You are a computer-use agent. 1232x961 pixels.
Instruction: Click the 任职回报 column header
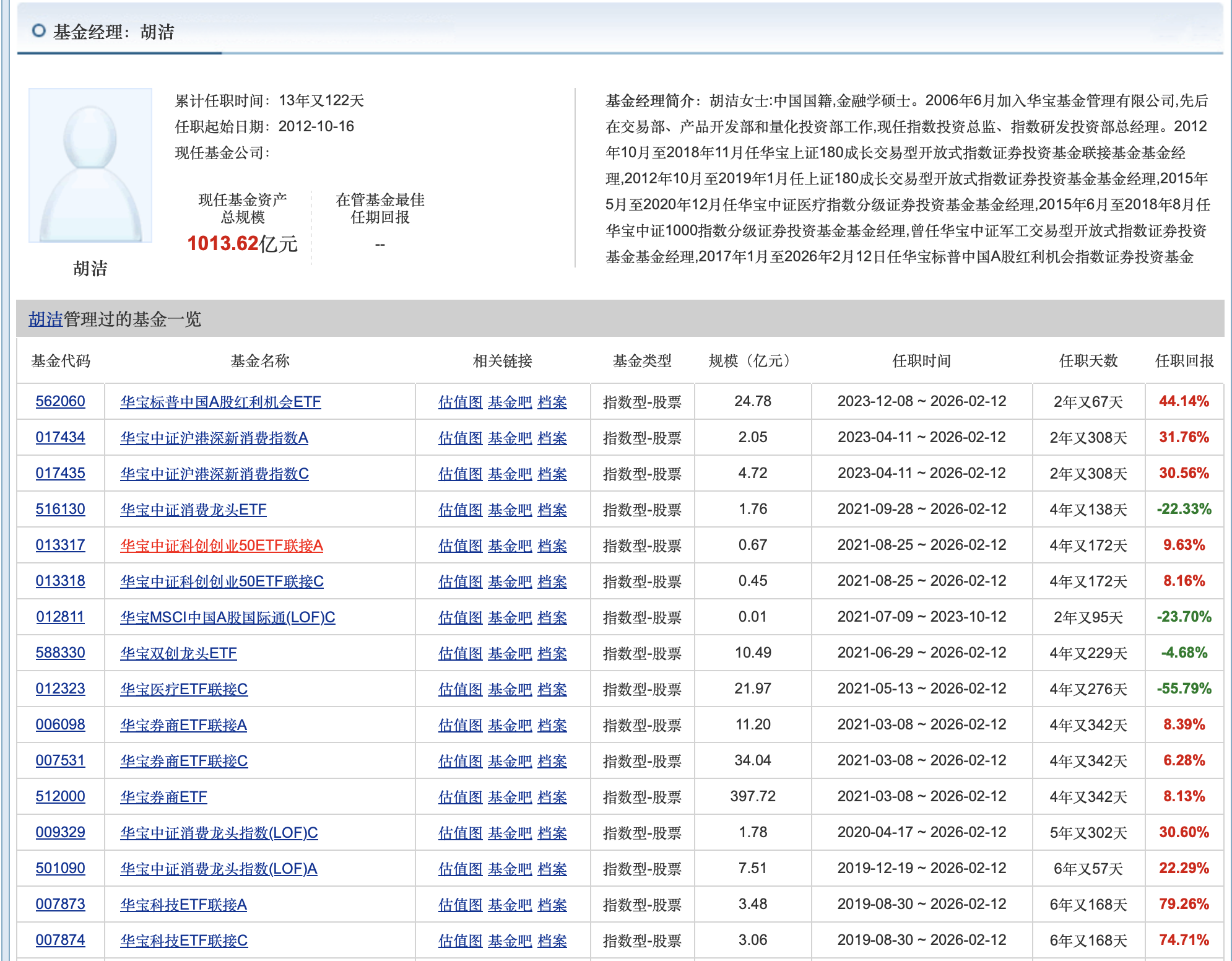[x=1184, y=361]
